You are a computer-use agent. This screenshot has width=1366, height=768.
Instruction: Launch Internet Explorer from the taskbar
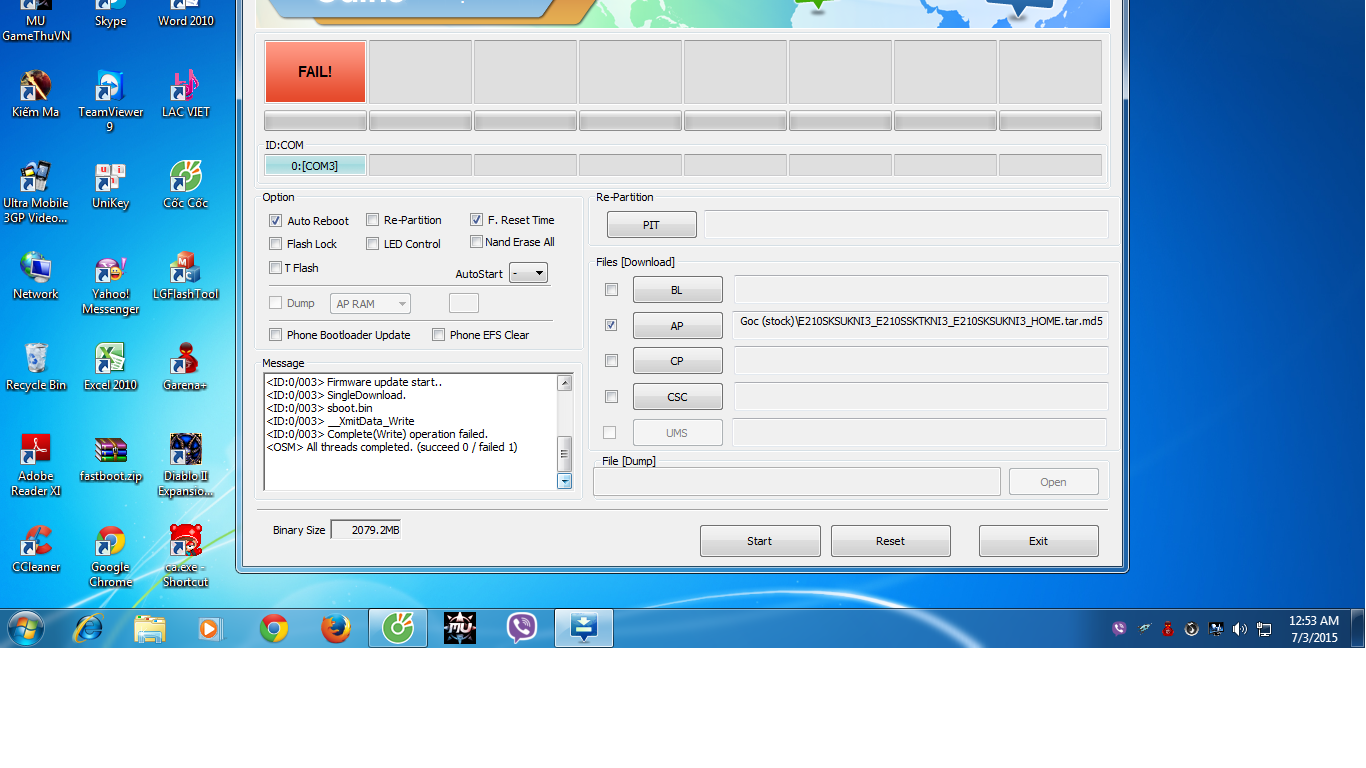pos(88,628)
